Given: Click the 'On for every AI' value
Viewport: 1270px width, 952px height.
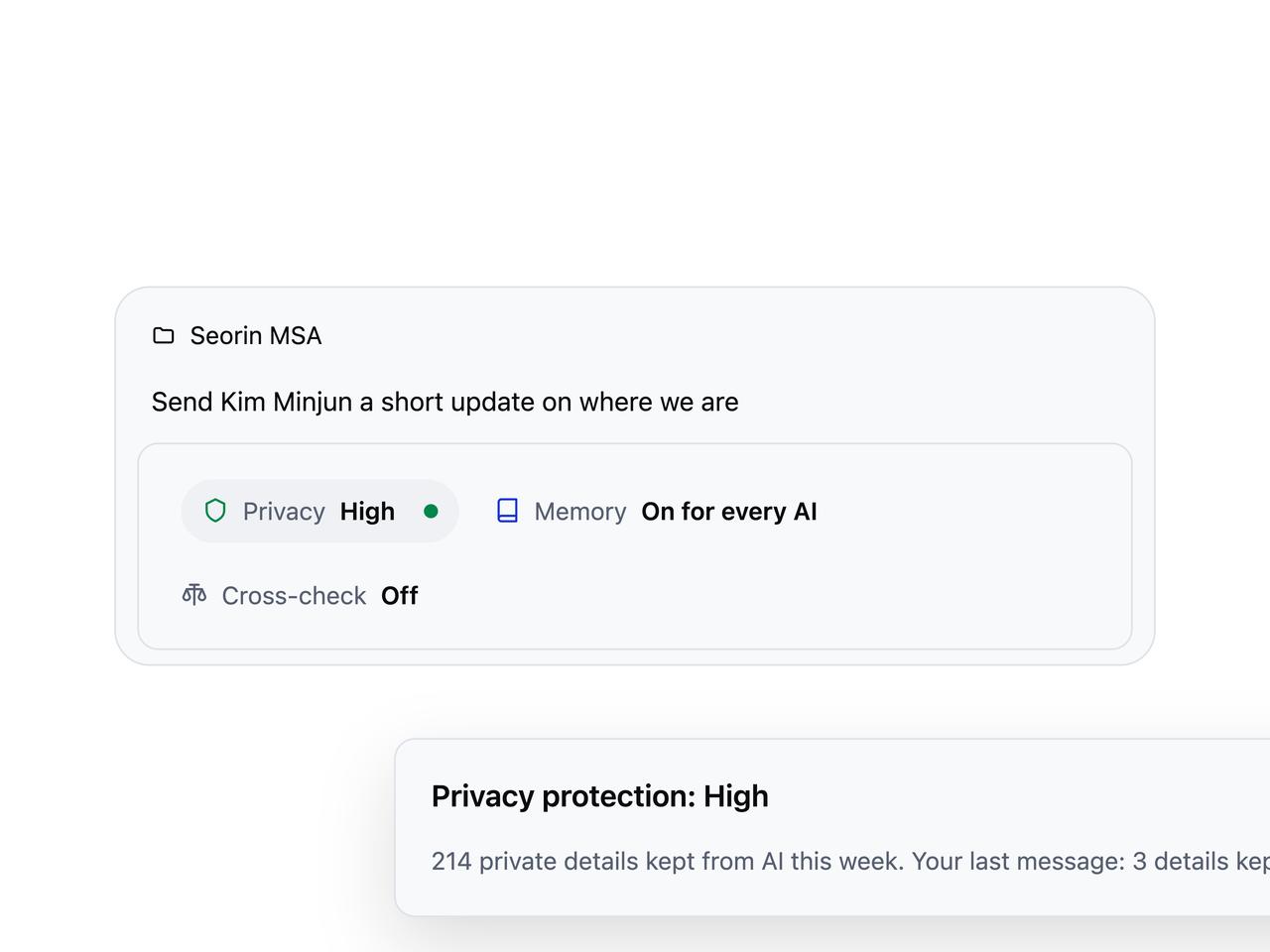Looking at the screenshot, I should point(729,512).
